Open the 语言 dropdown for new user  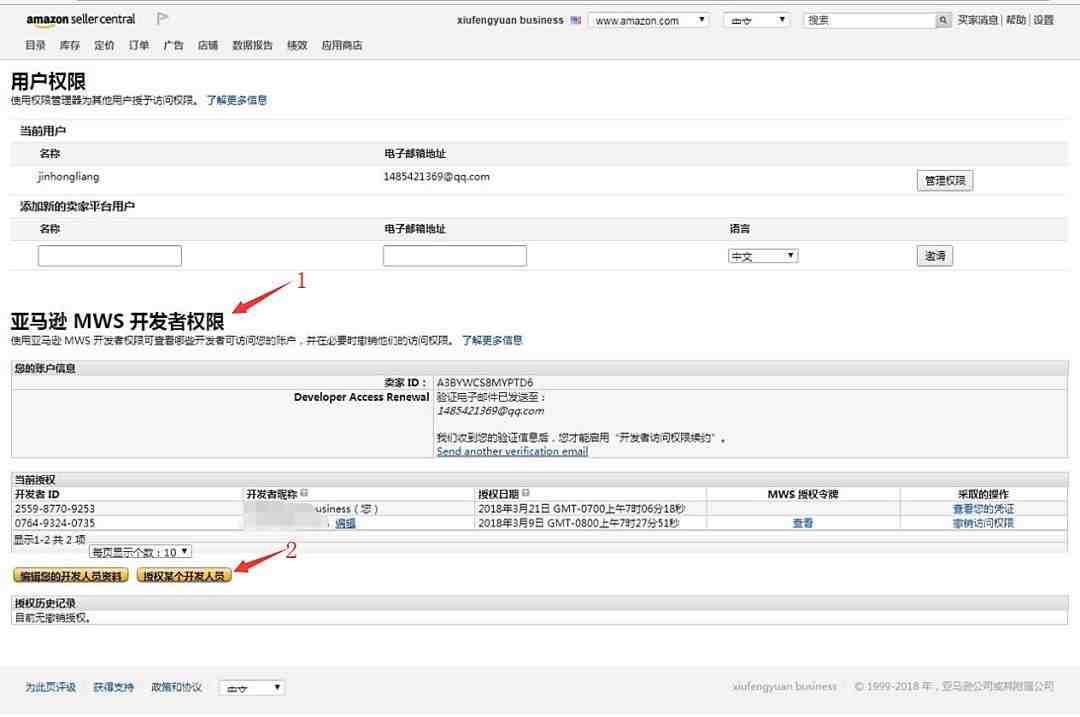pyautogui.click(x=762, y=256)
